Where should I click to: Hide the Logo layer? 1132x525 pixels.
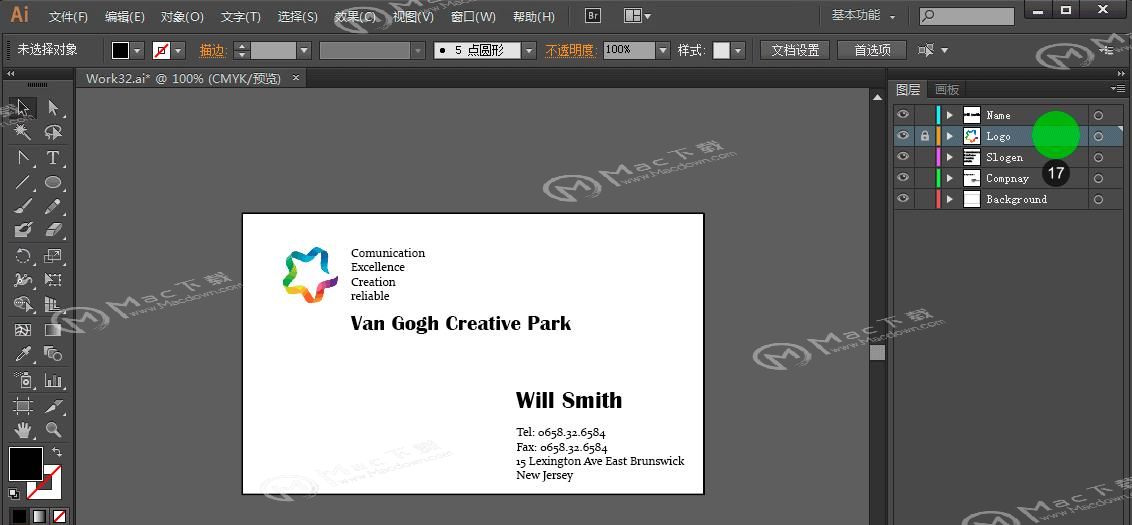point(902,136)
